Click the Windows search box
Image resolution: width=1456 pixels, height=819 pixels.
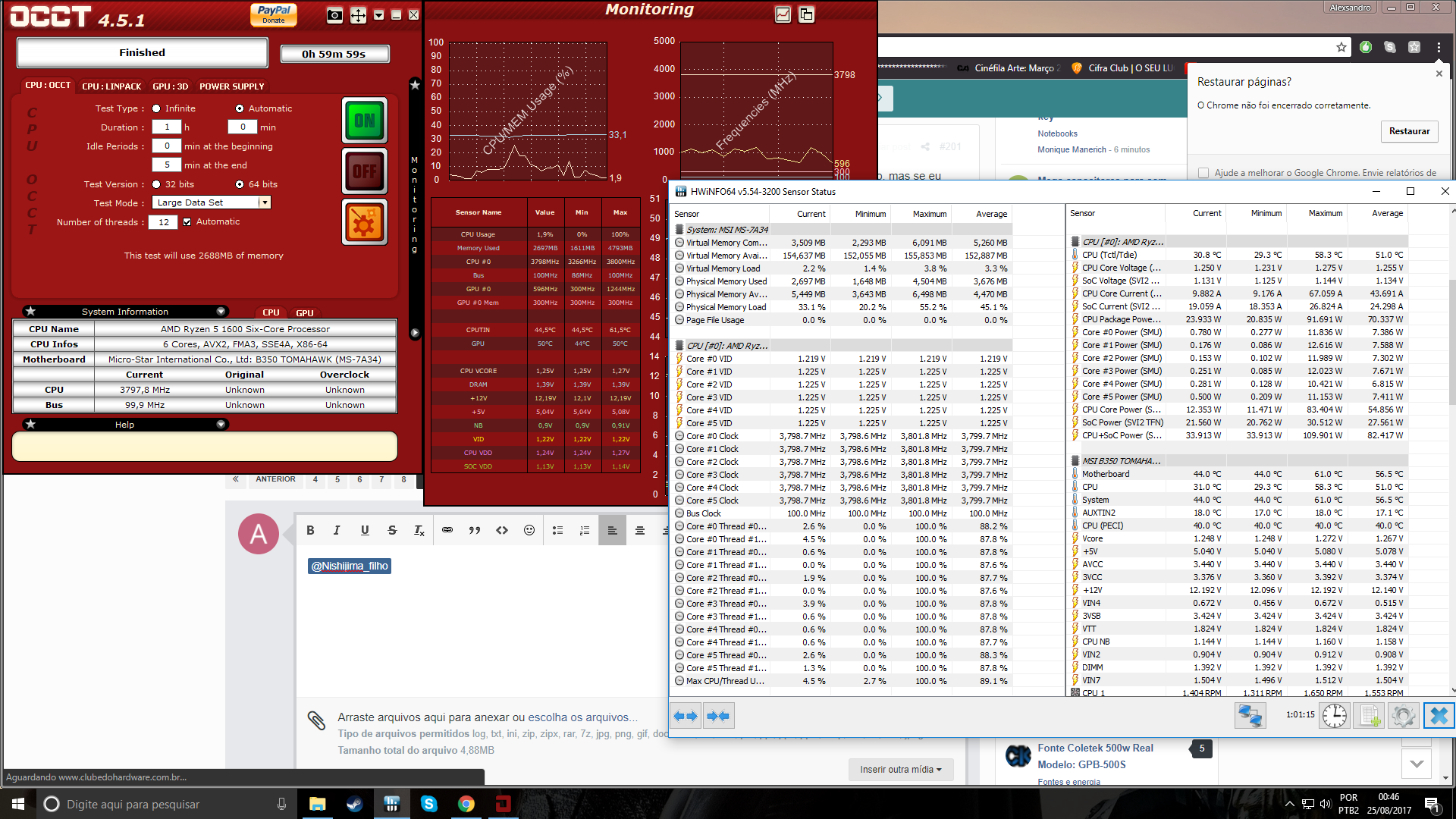tap(165, 804)
